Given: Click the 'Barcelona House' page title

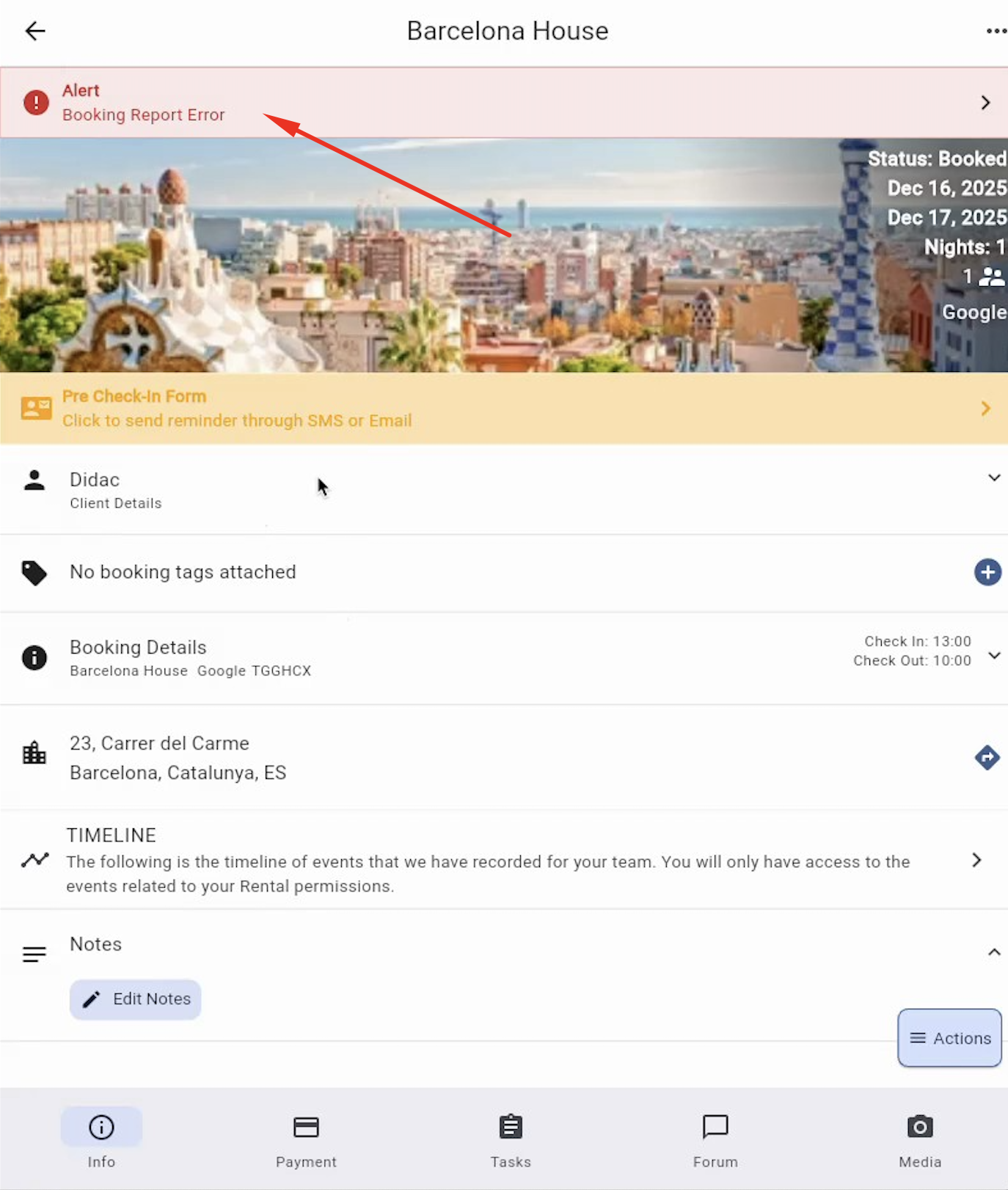Looking at the screenshot, I should [508, 31].
